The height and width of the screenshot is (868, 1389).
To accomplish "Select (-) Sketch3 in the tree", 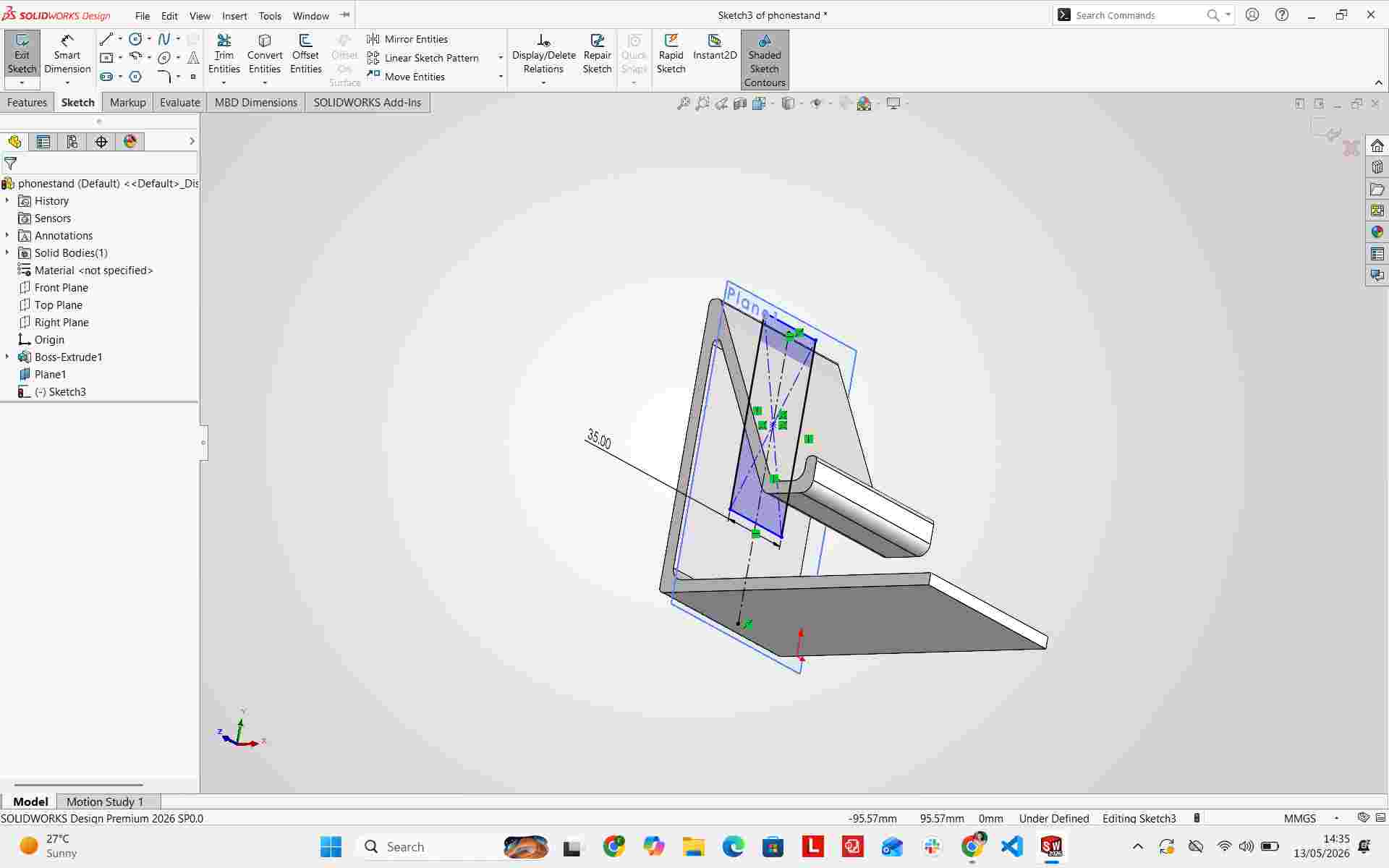I will 60,391.
